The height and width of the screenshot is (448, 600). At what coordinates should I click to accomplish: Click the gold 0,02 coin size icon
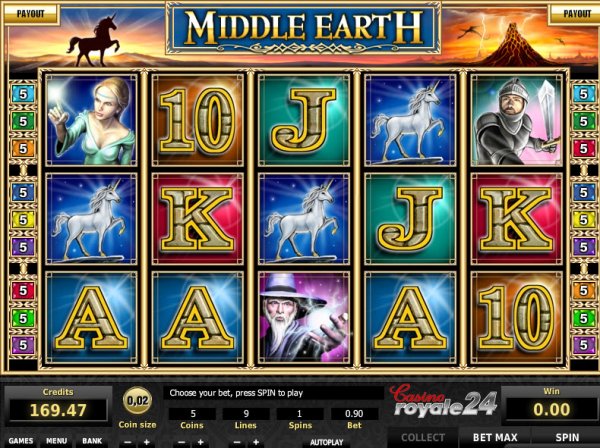pyautogui.click(x=137, y=400)
